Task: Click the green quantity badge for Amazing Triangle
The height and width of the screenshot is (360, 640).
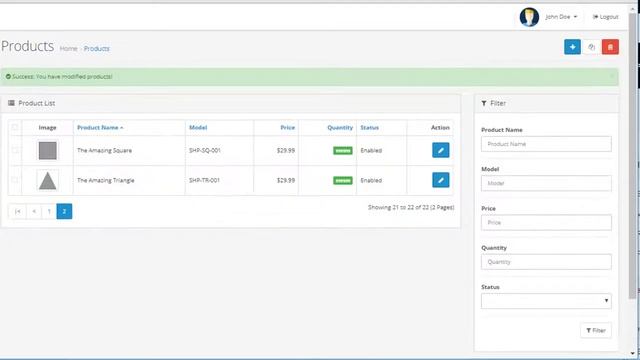Action: 343,180
